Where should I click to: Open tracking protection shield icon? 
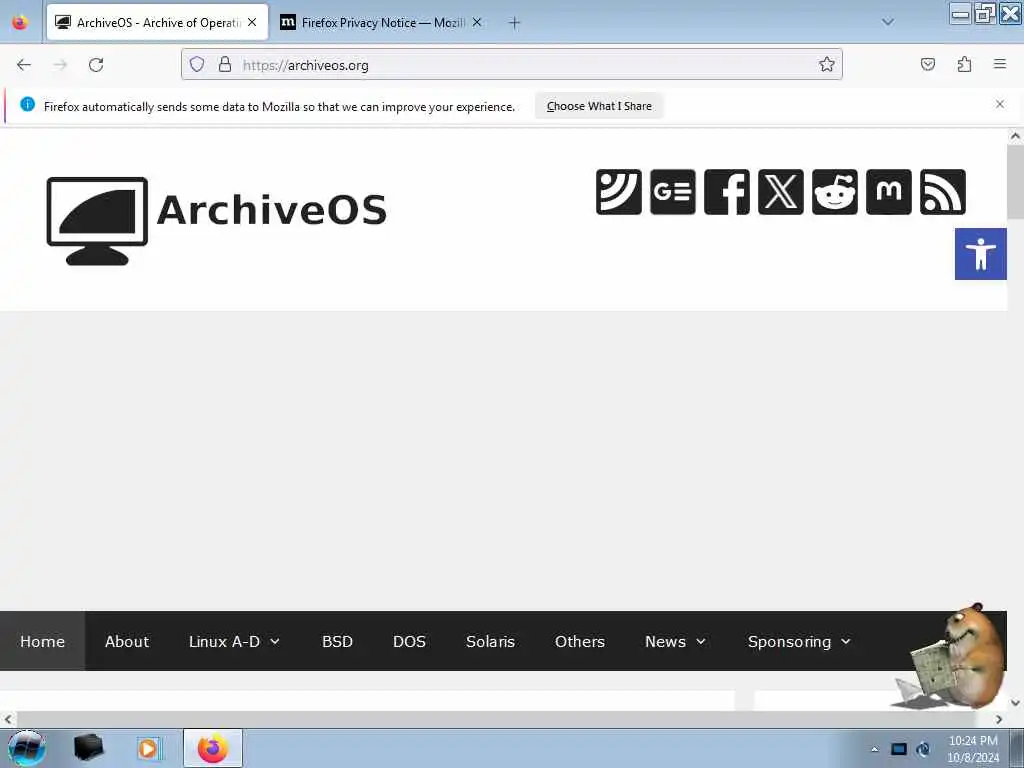(197, 65)
